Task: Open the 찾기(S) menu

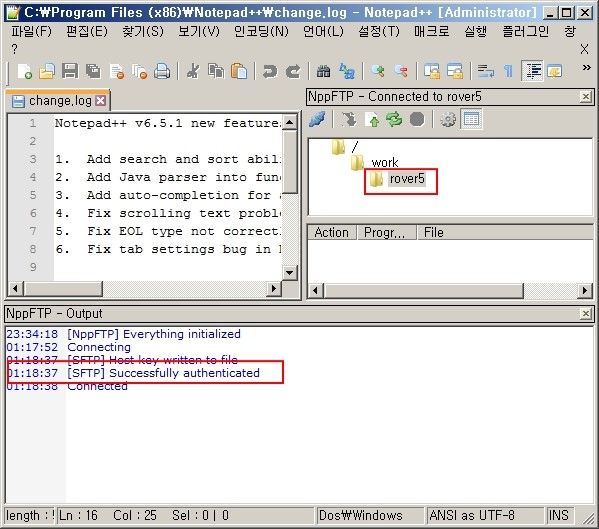Action: pyautogui.click(x=142, y=31)
